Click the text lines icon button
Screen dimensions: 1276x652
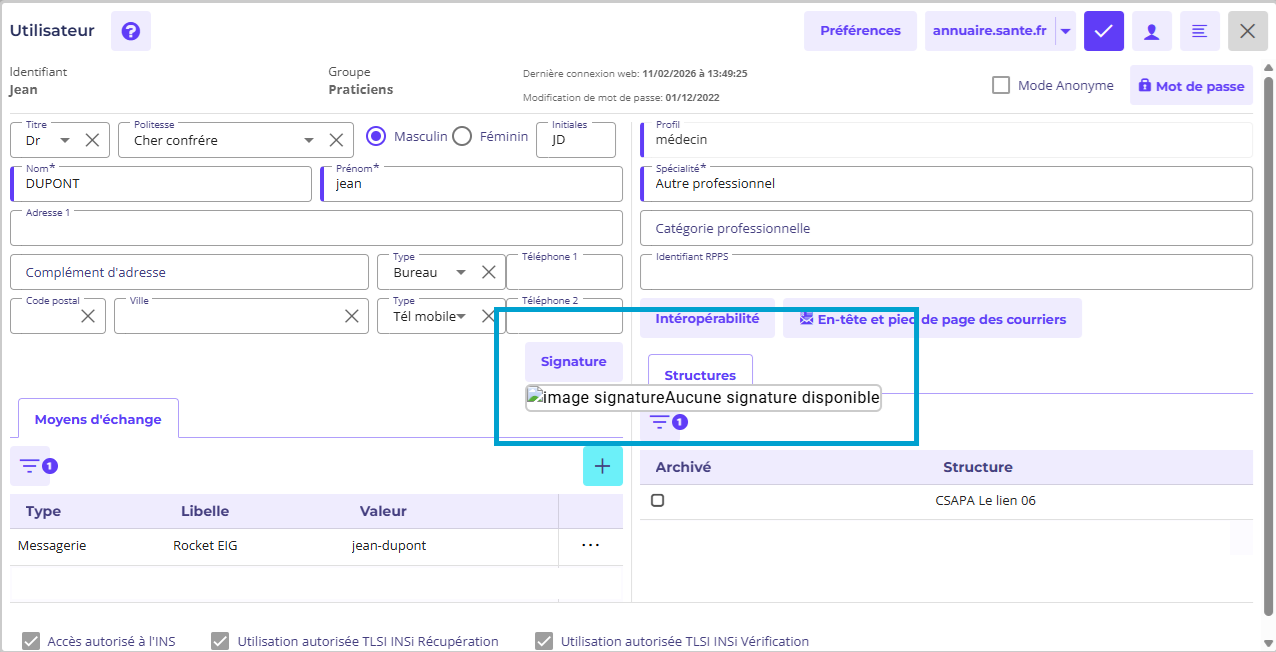pos(1199,31)
